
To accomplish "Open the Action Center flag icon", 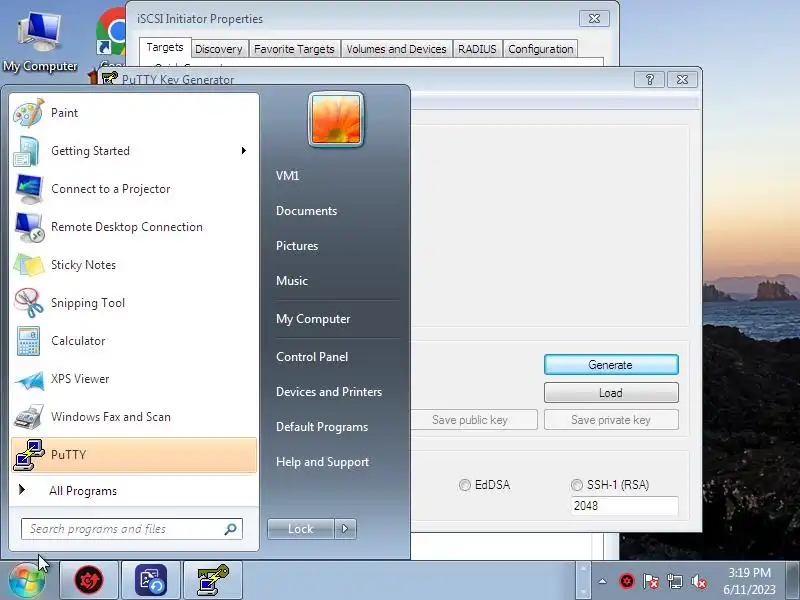I will pos(651,581).
